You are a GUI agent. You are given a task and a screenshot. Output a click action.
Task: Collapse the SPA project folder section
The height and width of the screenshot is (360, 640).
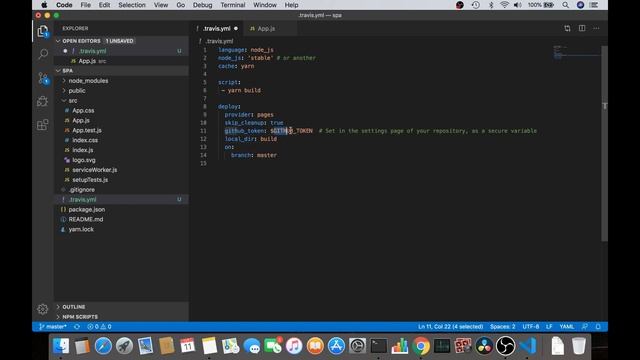(x=122, y=71)
